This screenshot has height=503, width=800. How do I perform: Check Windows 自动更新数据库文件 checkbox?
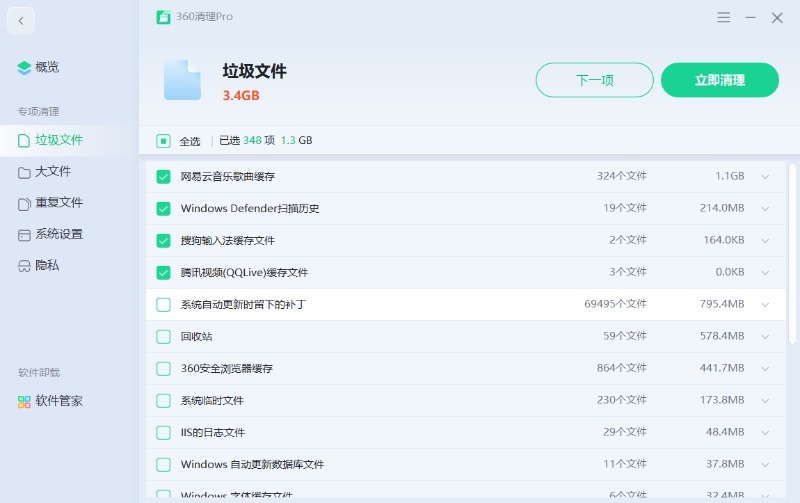(163, 464)
